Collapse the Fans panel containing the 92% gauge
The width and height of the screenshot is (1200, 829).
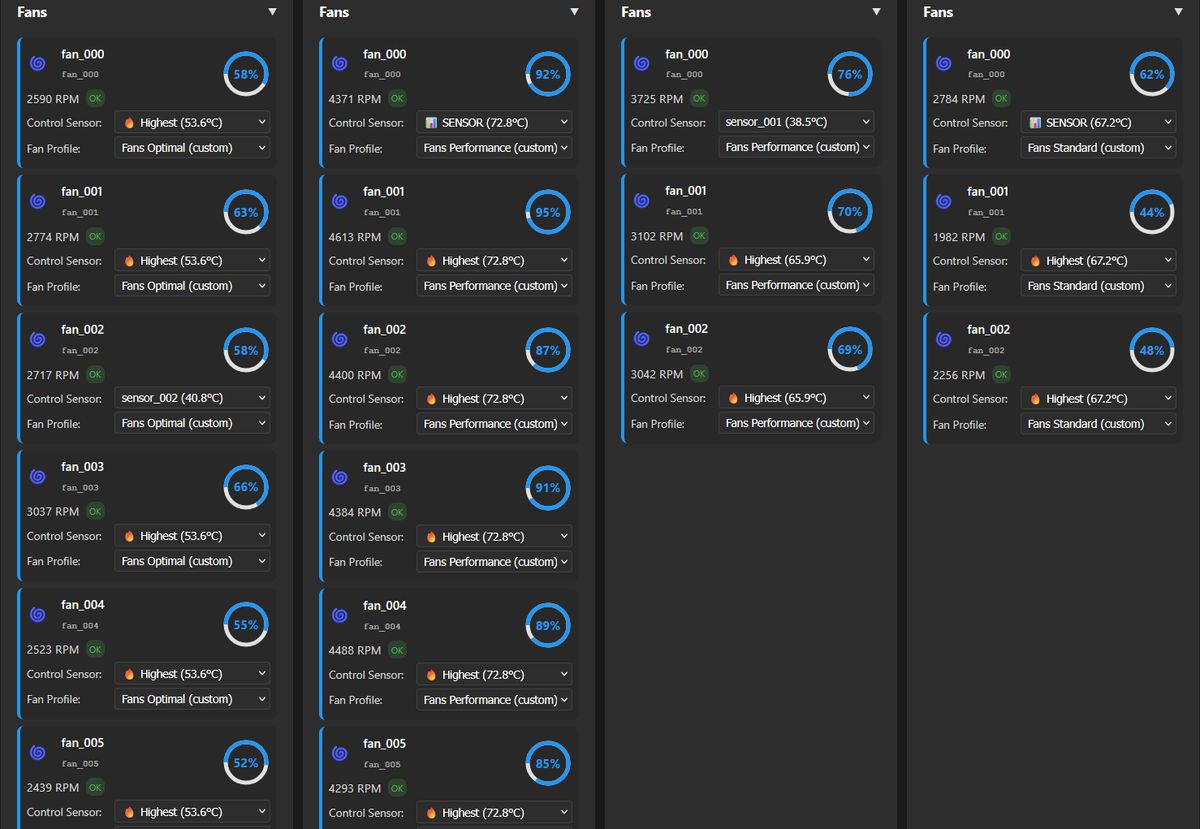pyautogui.click(x=574, y=12)
